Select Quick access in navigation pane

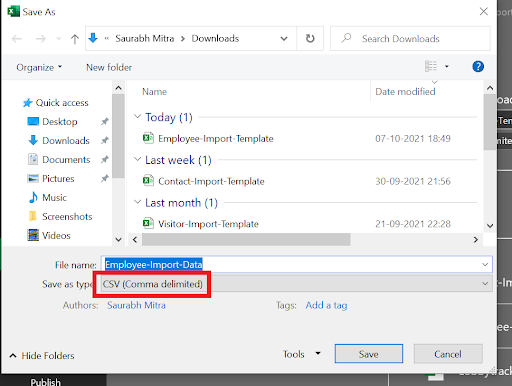[56, 103]
